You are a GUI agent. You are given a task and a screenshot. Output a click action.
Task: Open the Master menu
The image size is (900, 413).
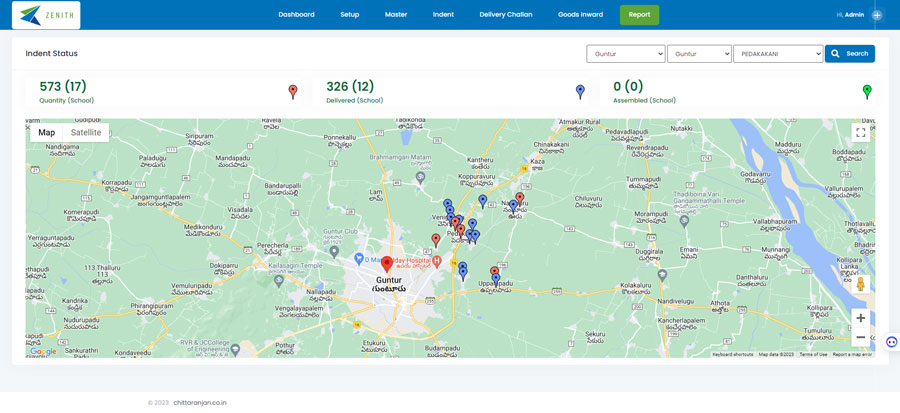(x=396, y=15)
